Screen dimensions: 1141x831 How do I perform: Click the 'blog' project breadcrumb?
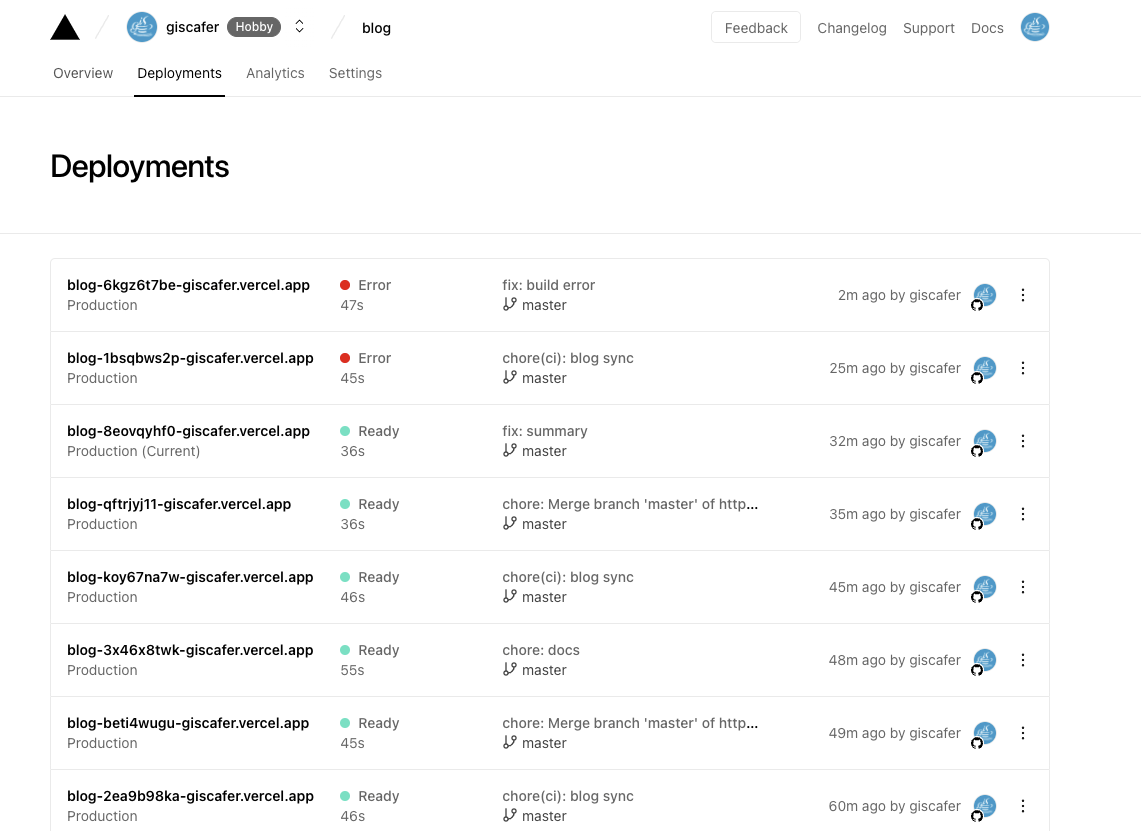[x=376, y=28]
